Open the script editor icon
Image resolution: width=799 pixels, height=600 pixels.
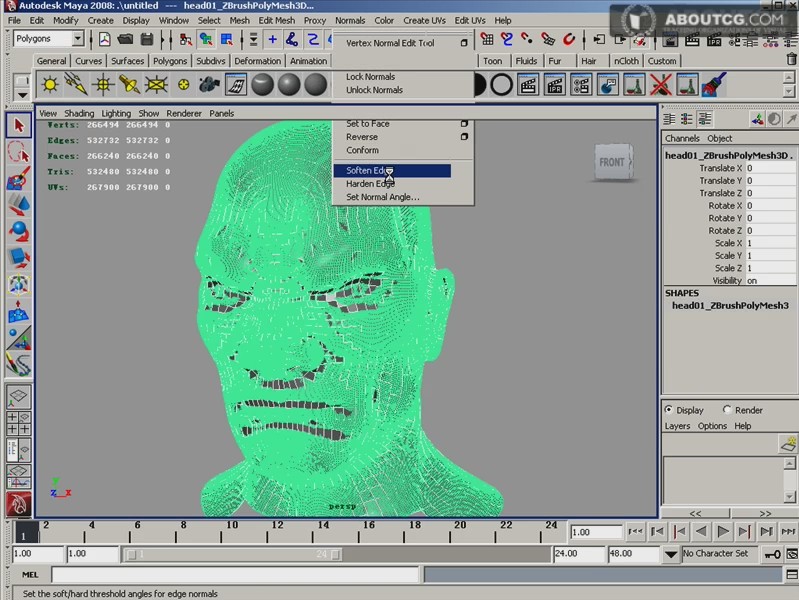coord(792,575)
